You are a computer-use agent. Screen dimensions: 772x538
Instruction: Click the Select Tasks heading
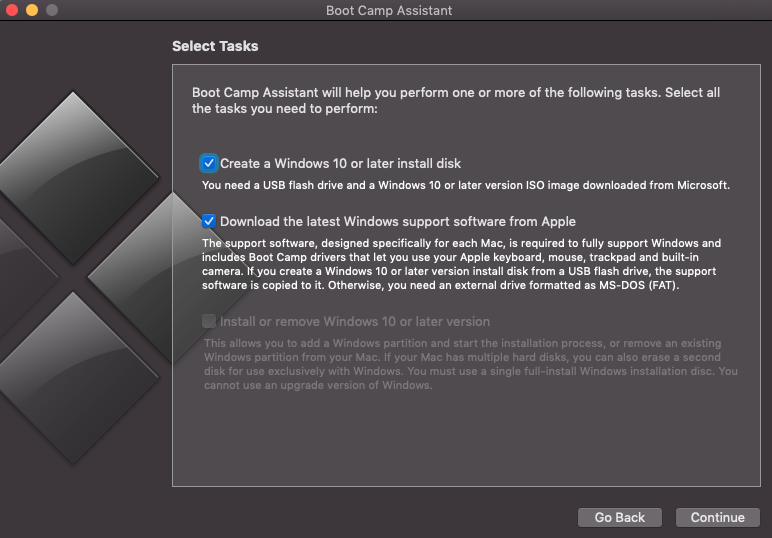pyautogui.click(x=215, y=46)
